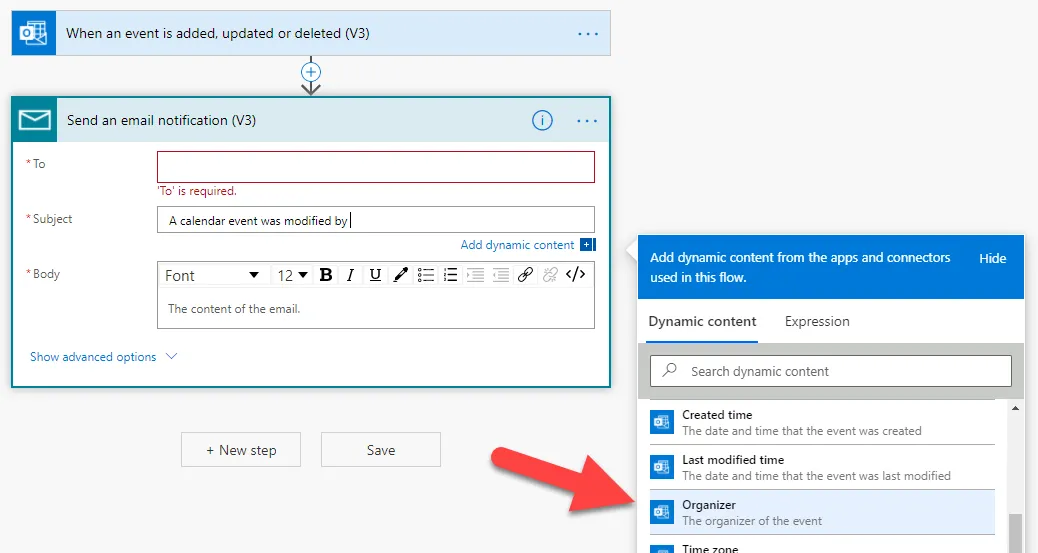Show info for Send an email notification
The height and width of the screenshot is (553, 1038).
[x=542, y=121]
